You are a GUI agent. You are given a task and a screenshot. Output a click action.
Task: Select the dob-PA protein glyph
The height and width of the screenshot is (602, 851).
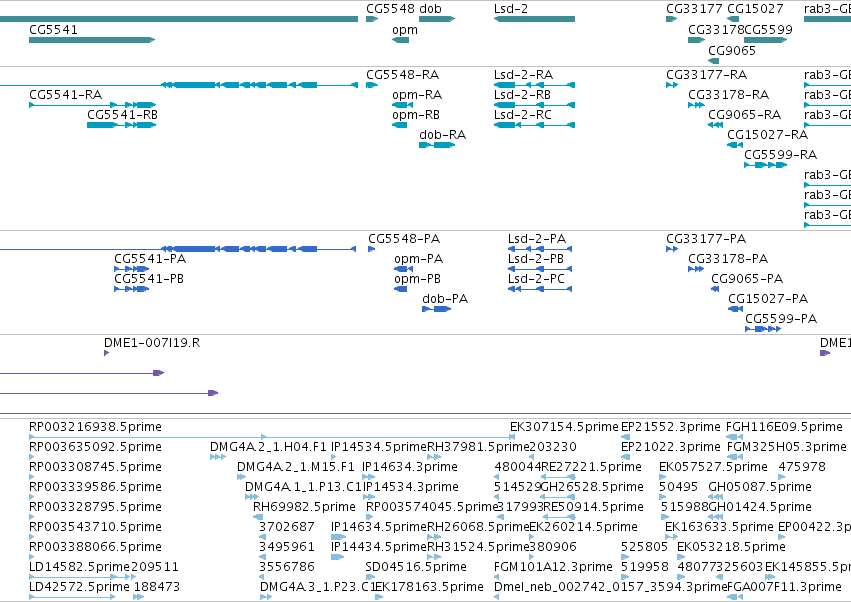click(436, 309)
